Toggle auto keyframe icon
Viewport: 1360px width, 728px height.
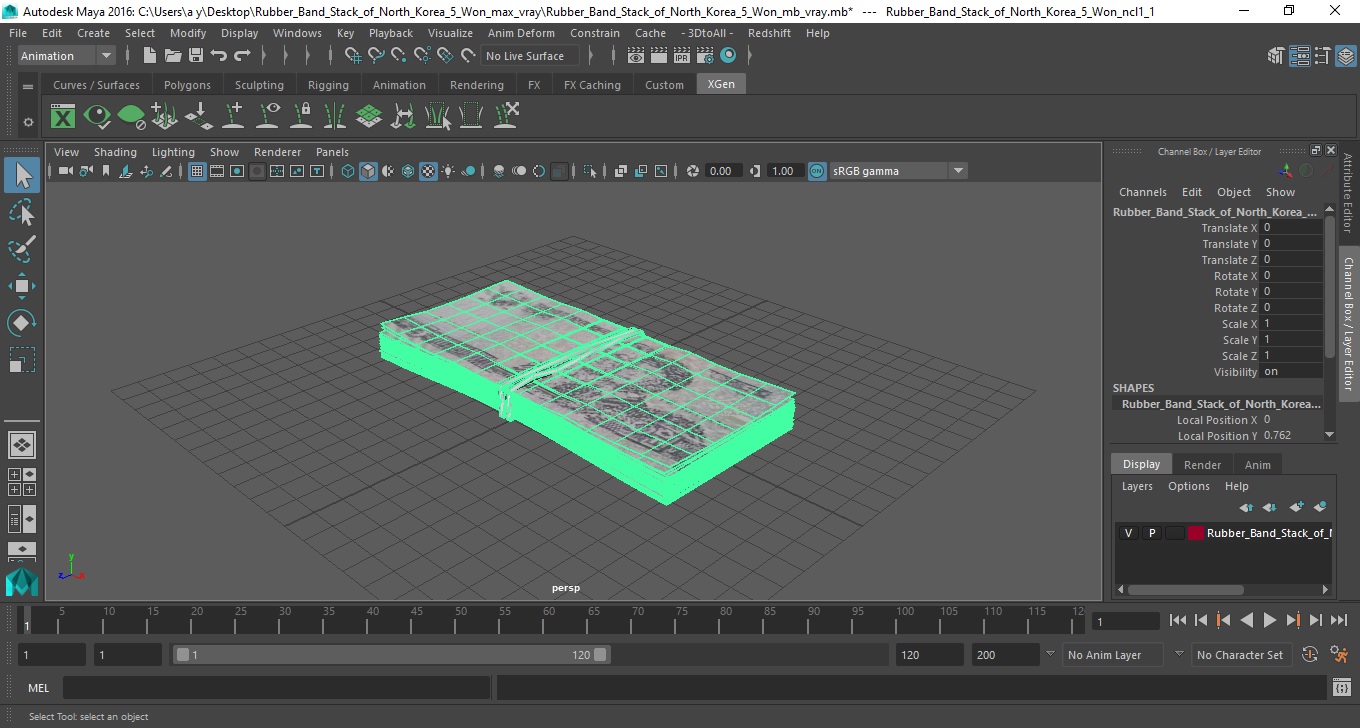(1311, 655)
